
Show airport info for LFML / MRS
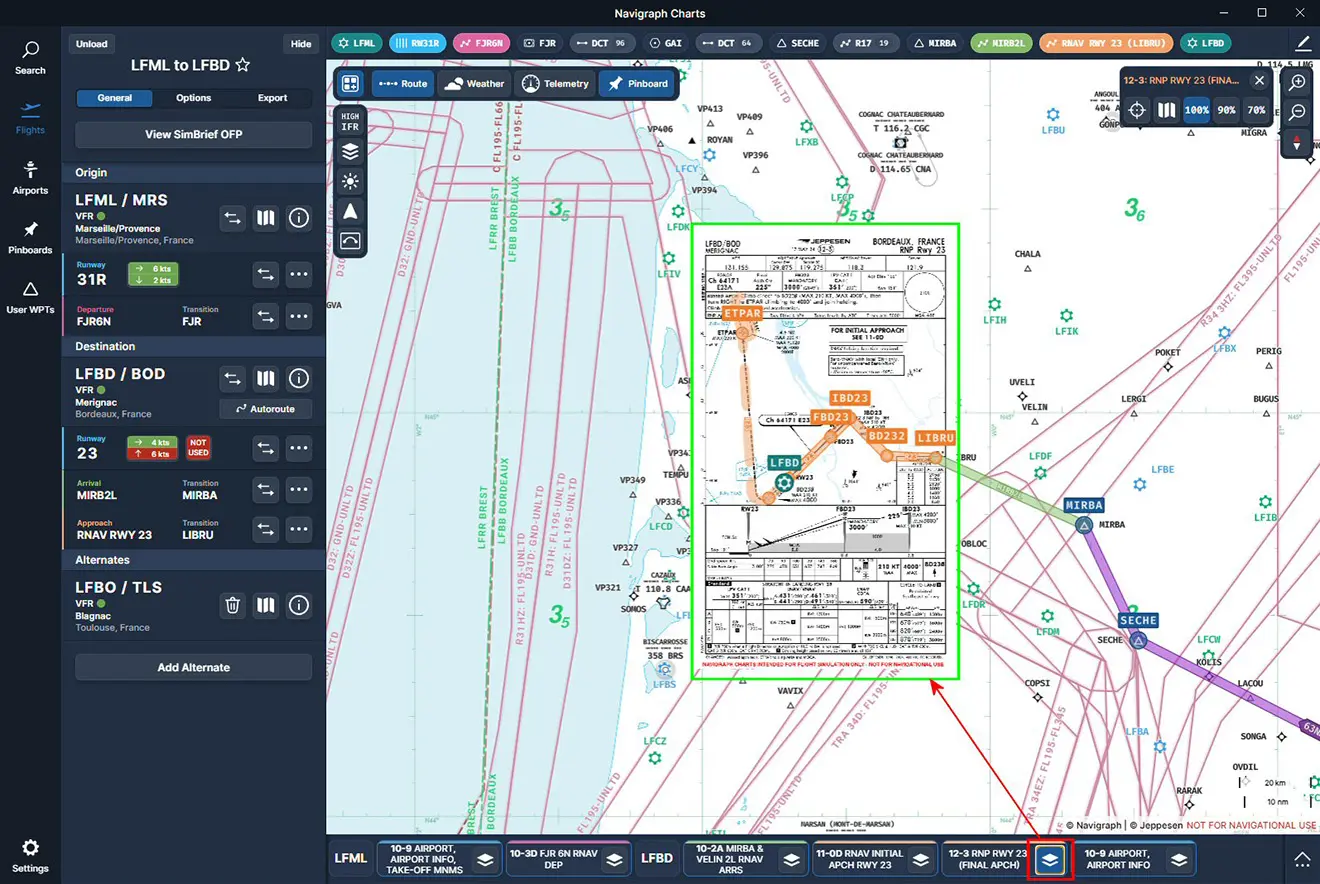click(x=298, y=217)
